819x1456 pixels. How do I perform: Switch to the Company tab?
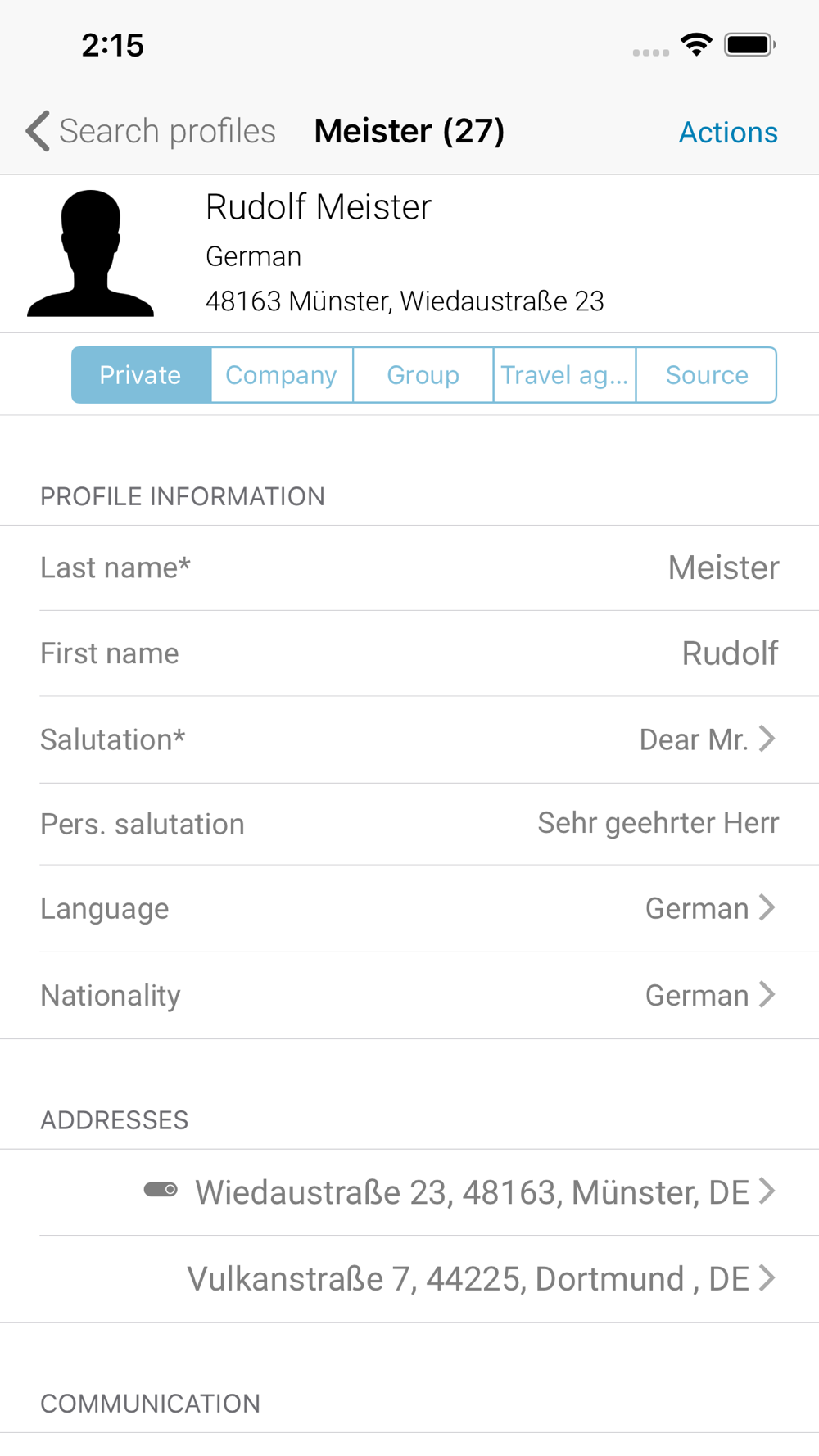click(x=282, y=375)
